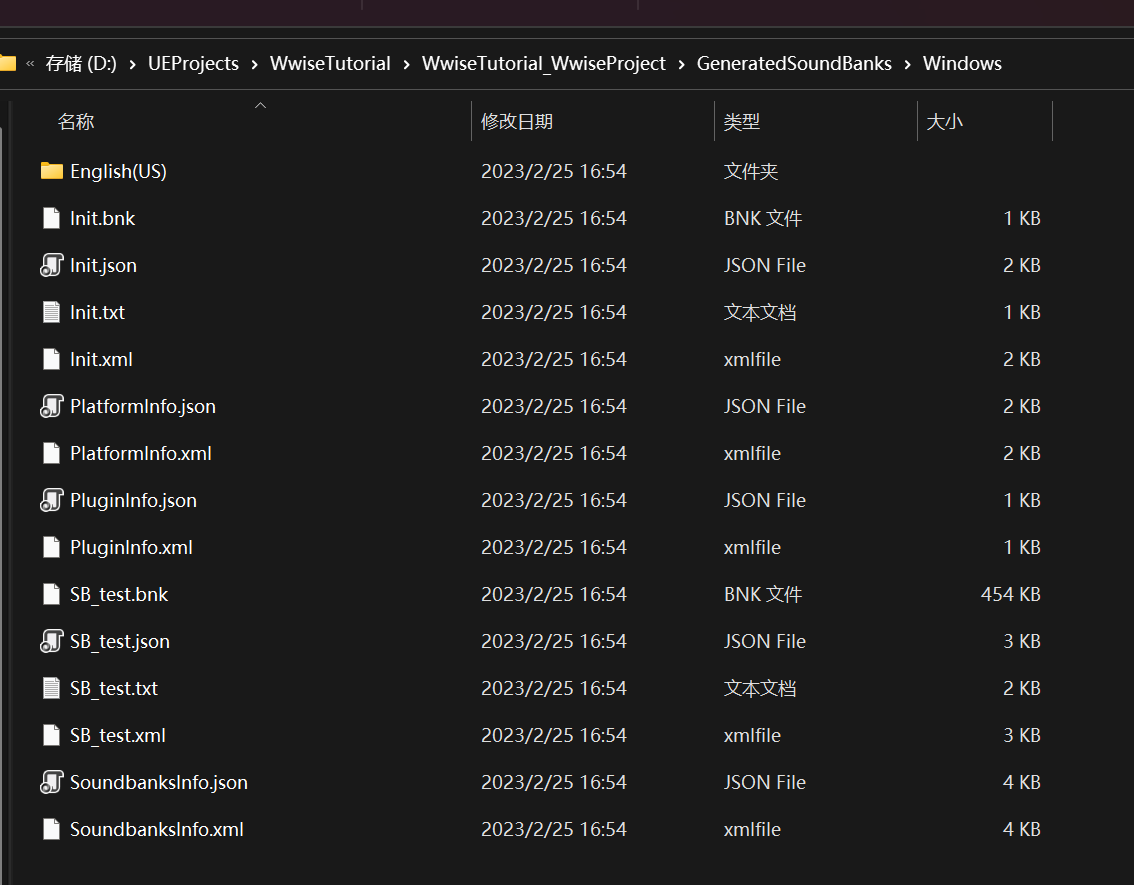Click the SoundbanksInfo.json file icon

coord(52,782)
